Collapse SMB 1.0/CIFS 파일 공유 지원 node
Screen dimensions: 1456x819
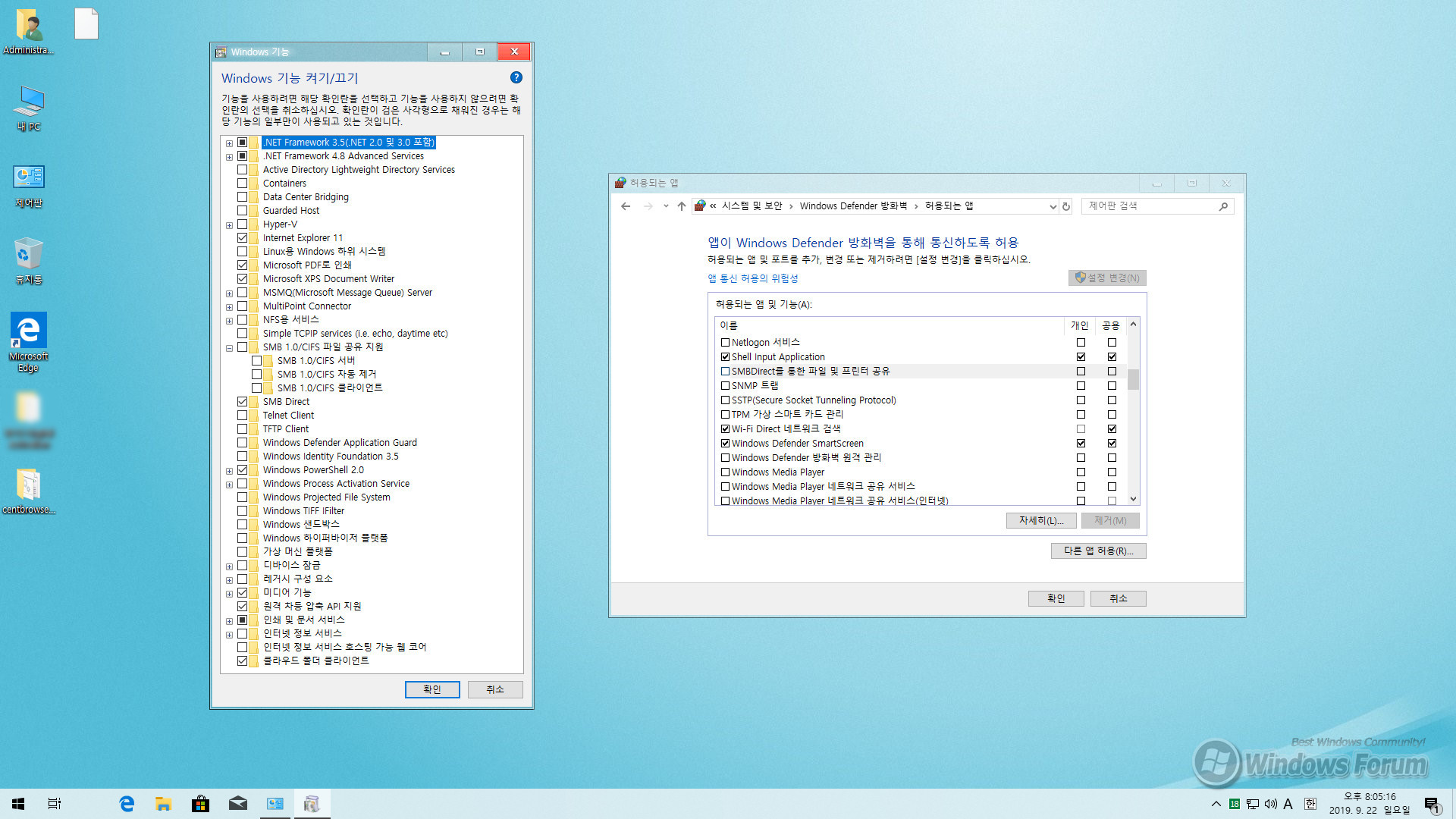pos(229,348)
